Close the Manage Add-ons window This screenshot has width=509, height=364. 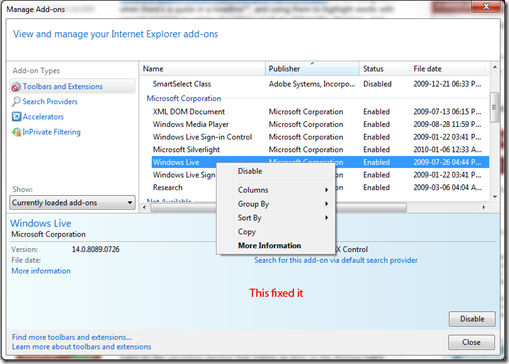pos(486,6)
